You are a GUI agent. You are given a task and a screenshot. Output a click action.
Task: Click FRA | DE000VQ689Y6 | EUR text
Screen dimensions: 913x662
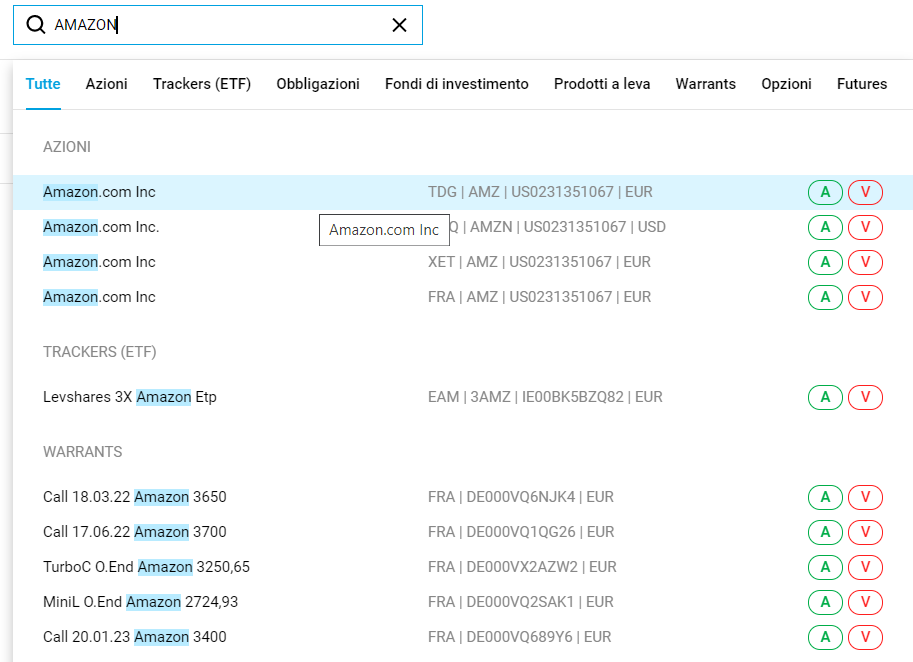519,637
